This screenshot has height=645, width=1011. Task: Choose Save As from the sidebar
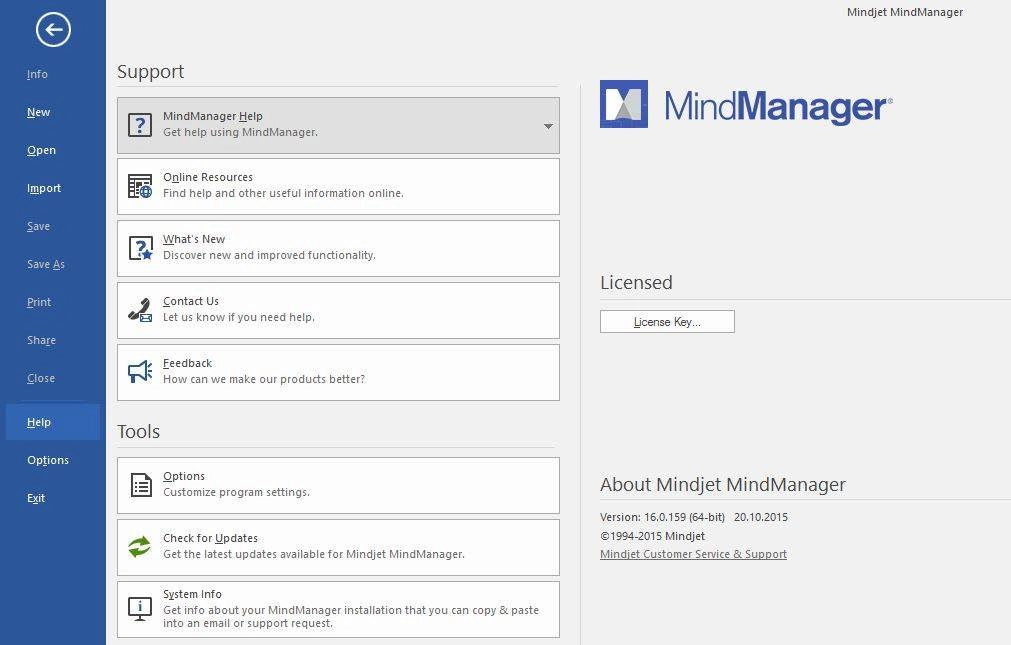(46, 264)
